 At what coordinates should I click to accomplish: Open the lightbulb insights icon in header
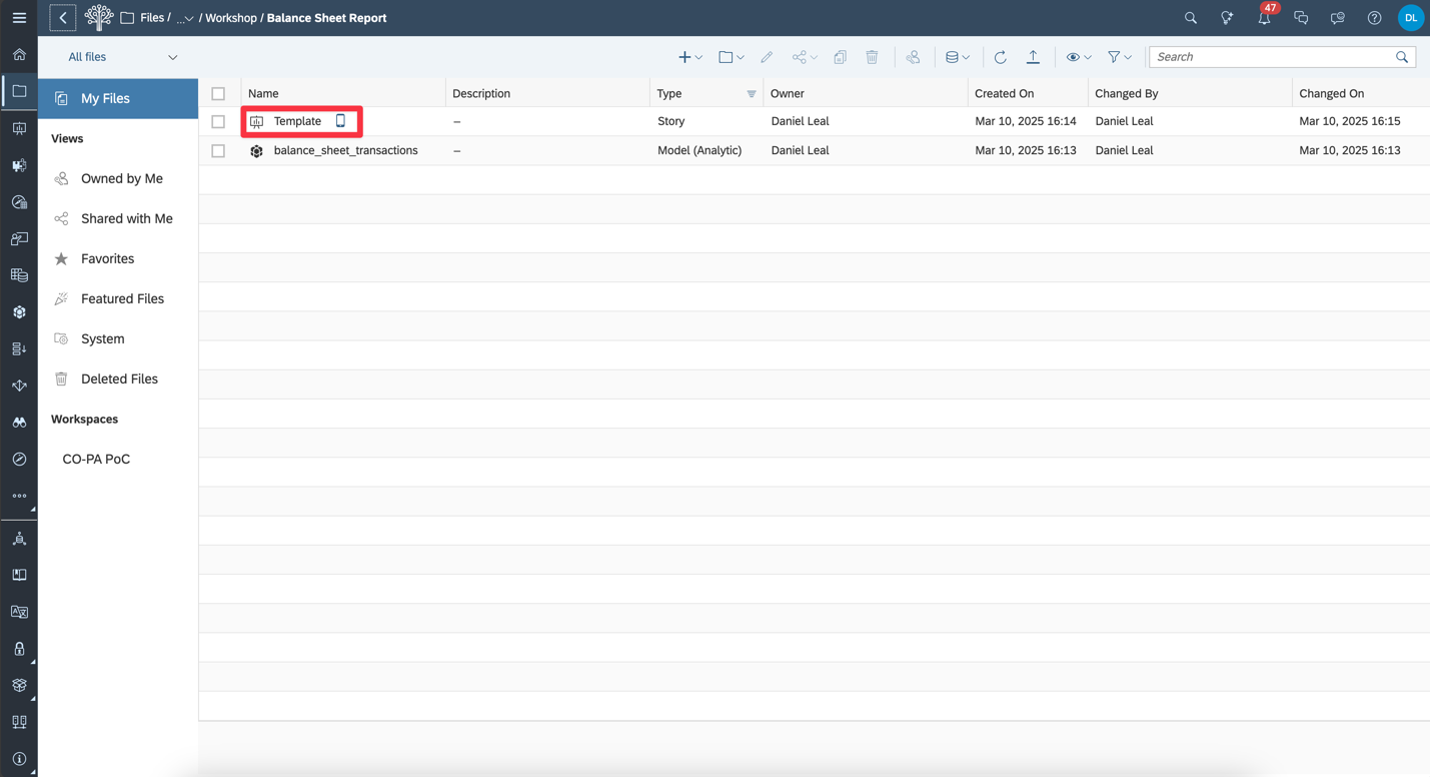[x=1227, y=18]
